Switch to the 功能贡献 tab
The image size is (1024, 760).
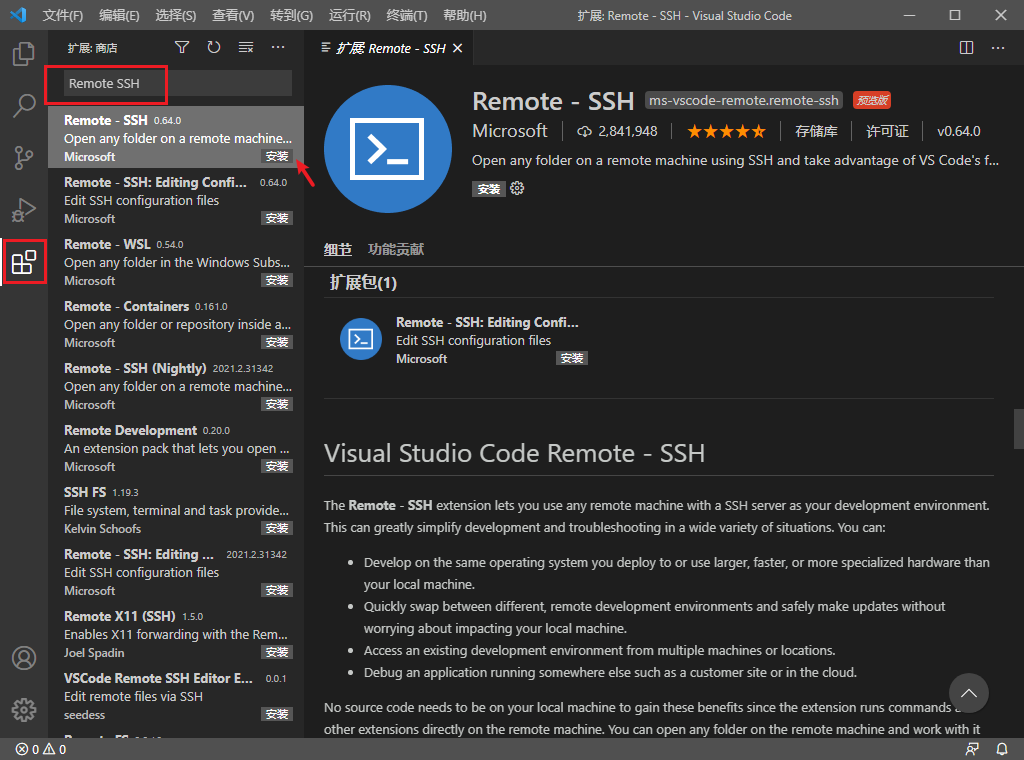(x=396, y=249)
